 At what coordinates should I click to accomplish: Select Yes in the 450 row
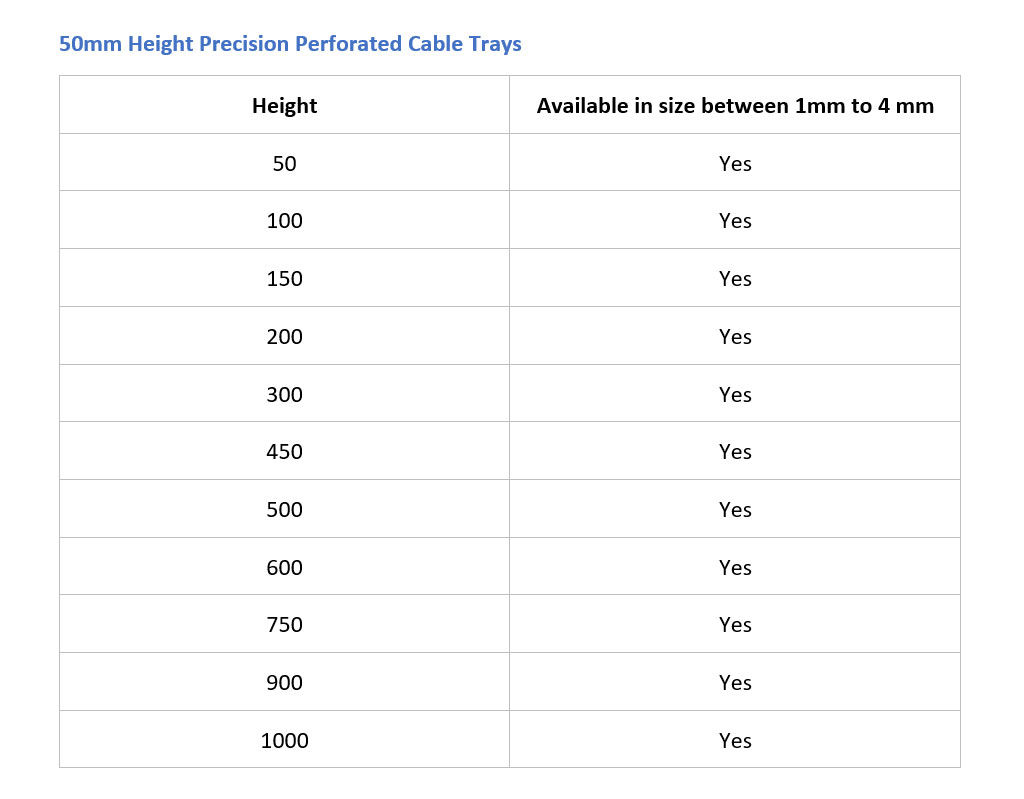tap(735, 451)
